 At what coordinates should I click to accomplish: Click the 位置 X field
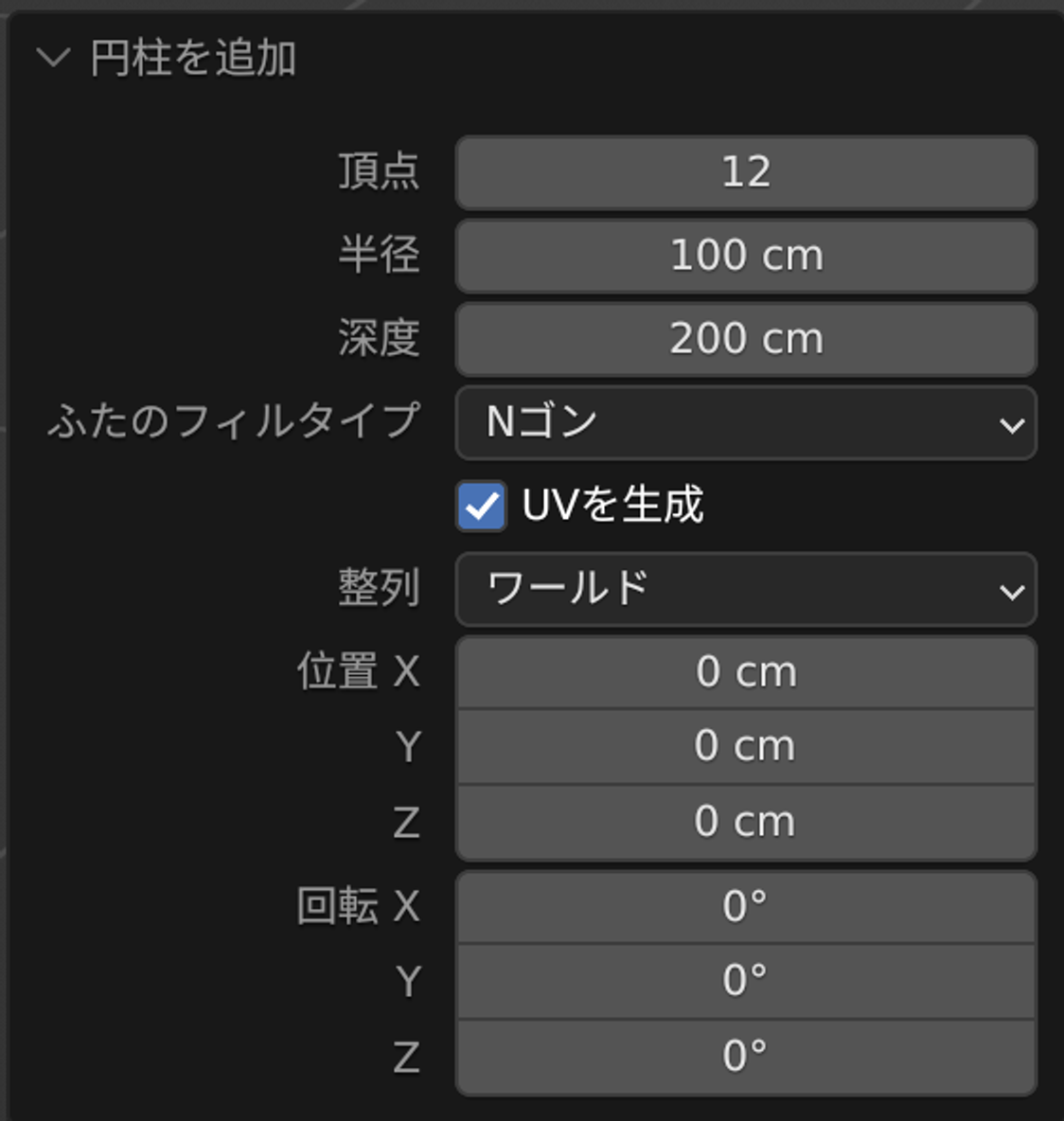pyautogui.click(x=746, y=672)
